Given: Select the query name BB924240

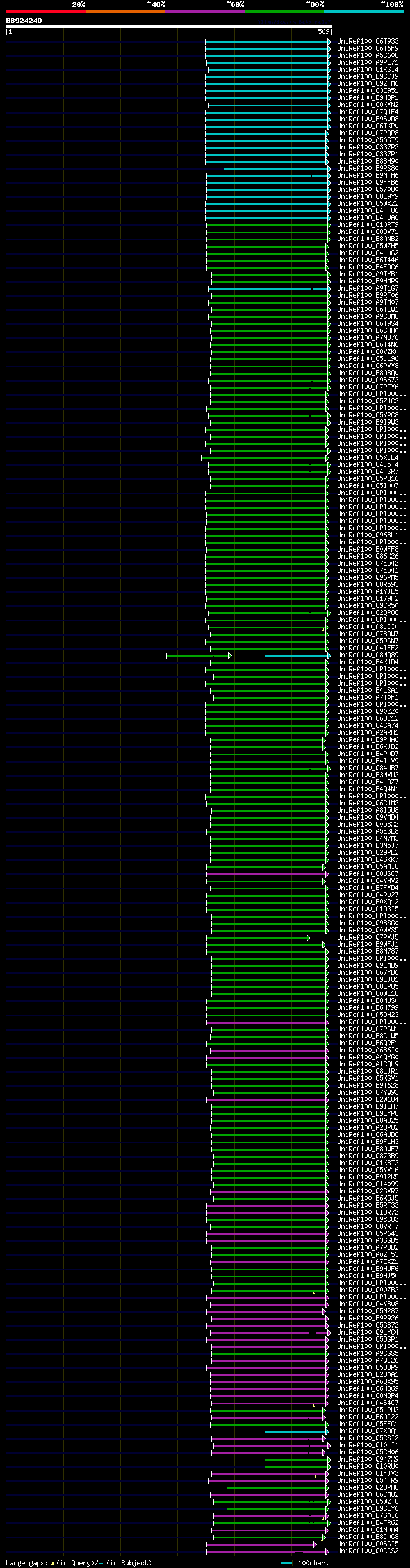Looking at the screenshot, I should click(x=24, y=21).
